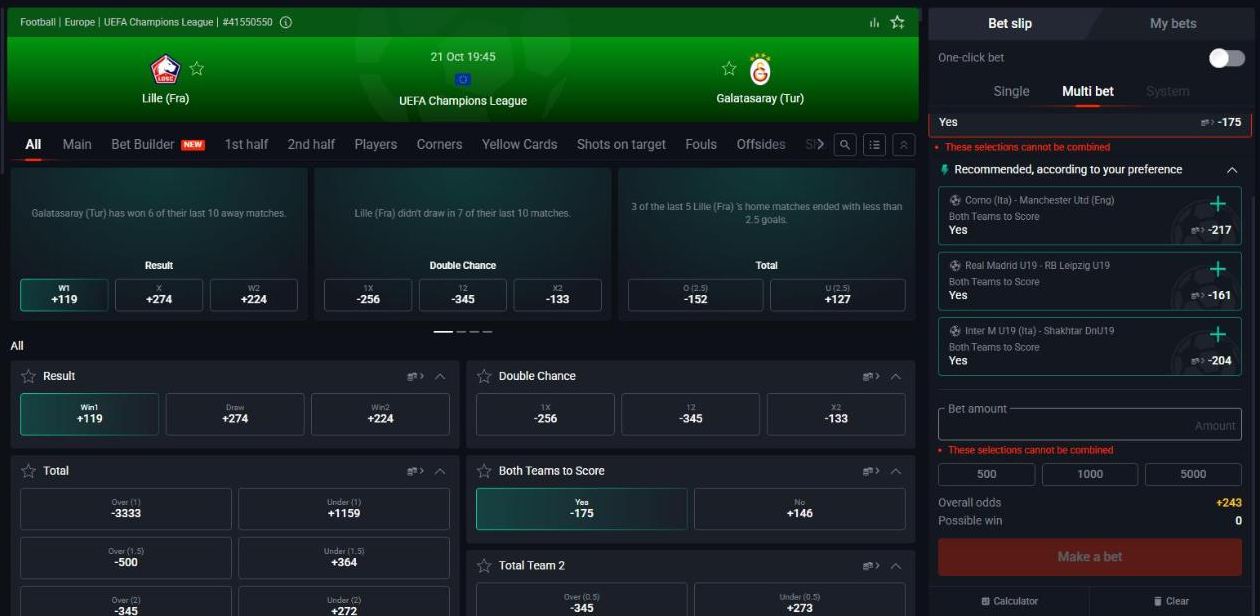The height and width of the screenshot is (616, 1260).
Task: Set quick bet amount 500
Action: coord(986,474)
